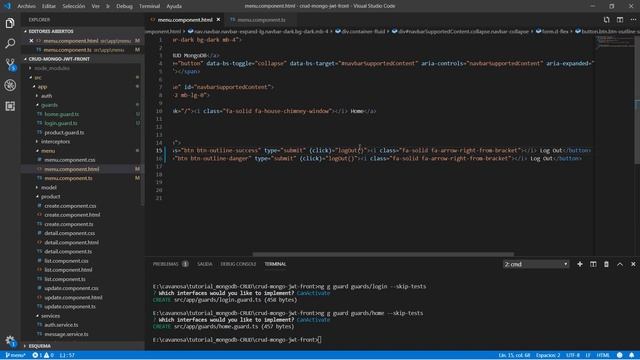Change language mode HTML
This screenshot has width=640, height=360.
(x=603, y=355)
